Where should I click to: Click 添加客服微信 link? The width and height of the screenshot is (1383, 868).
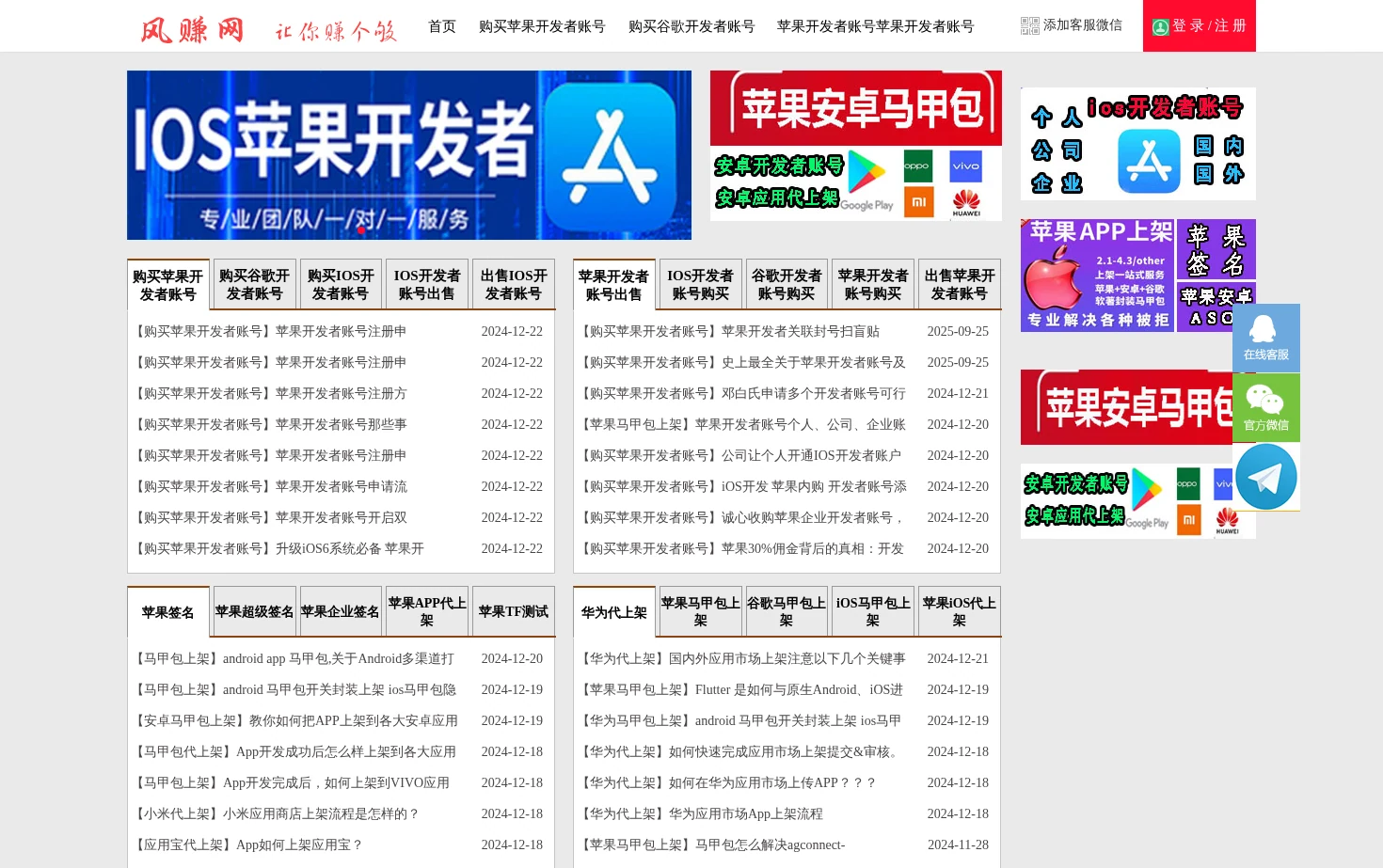[x=1083, y=25]
